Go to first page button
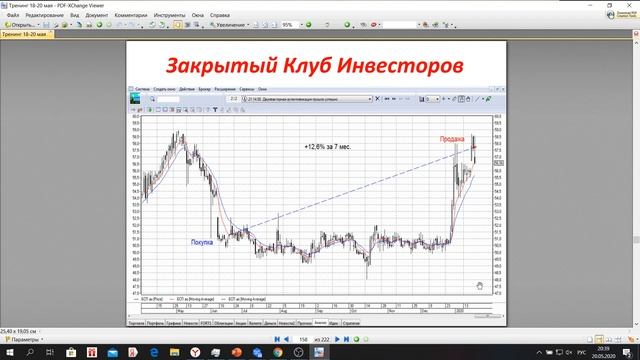Image resolution: width=640 pixels, height=360 pixels. coord(277,339)
